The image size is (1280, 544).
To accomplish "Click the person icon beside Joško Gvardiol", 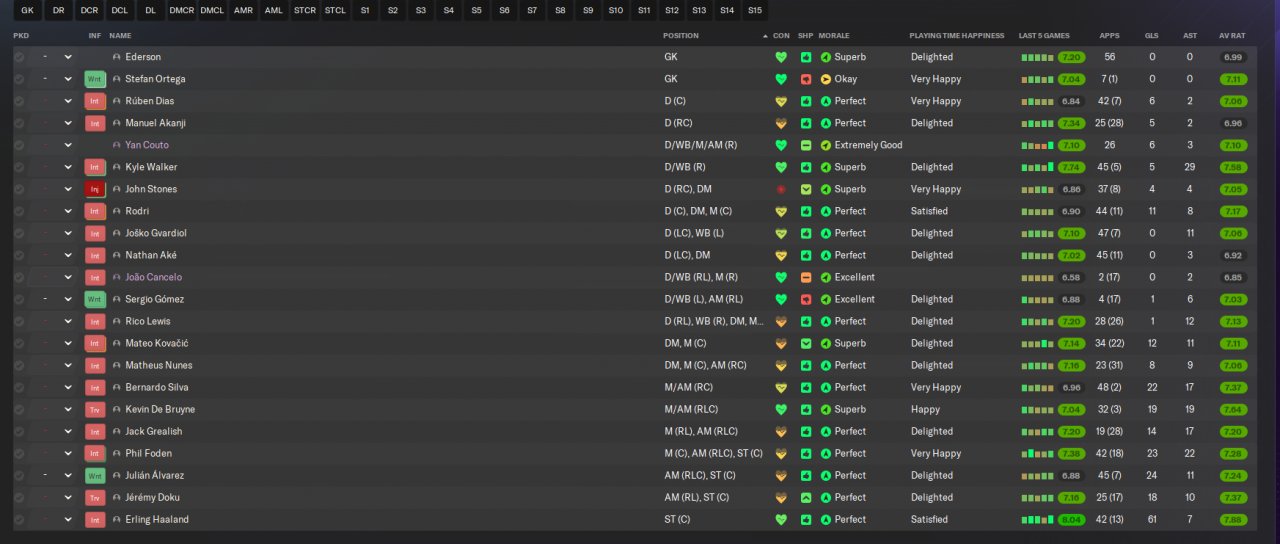I will [x=117, y=233].
